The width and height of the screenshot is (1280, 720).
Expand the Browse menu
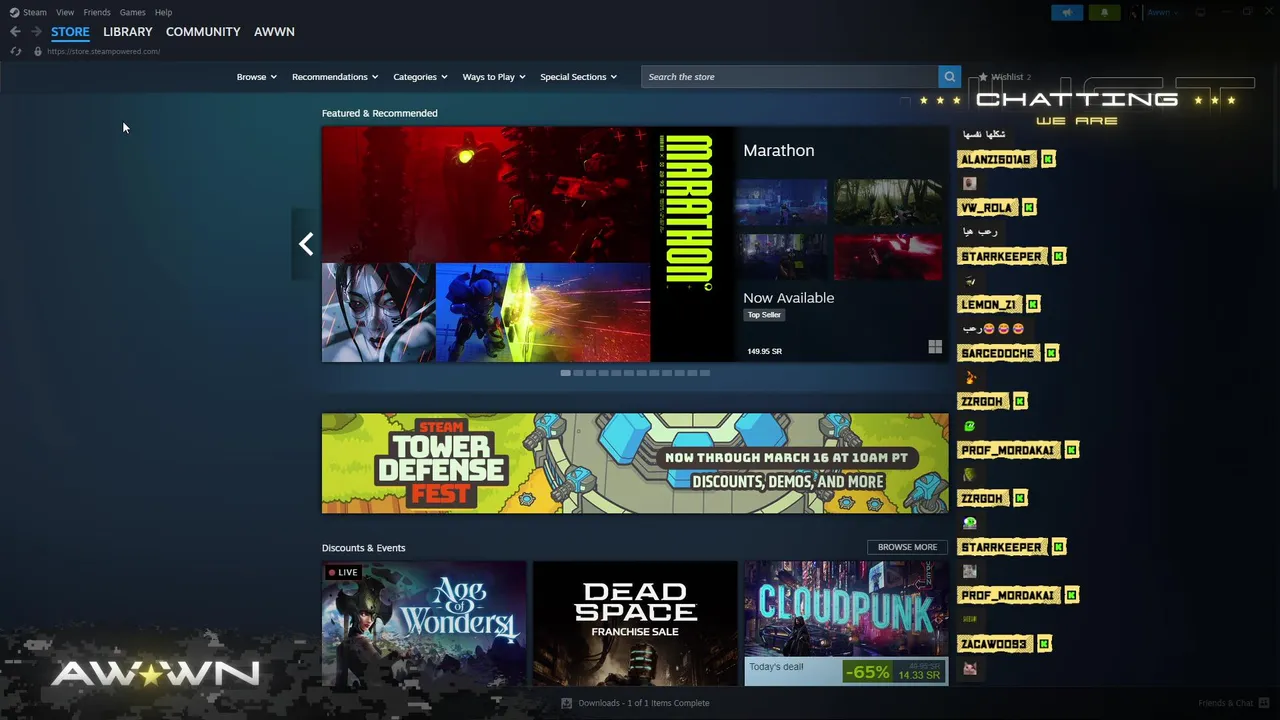pos(256,77)
